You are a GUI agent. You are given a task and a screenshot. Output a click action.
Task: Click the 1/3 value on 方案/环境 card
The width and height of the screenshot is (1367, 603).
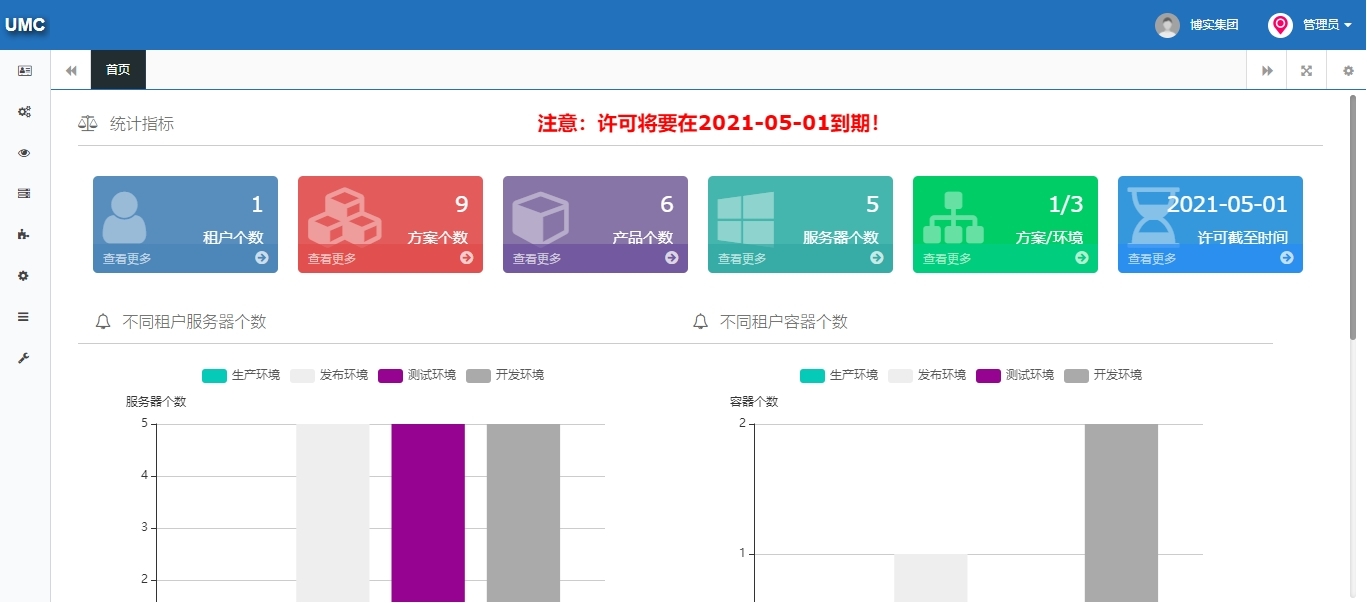click(1065, 204)
